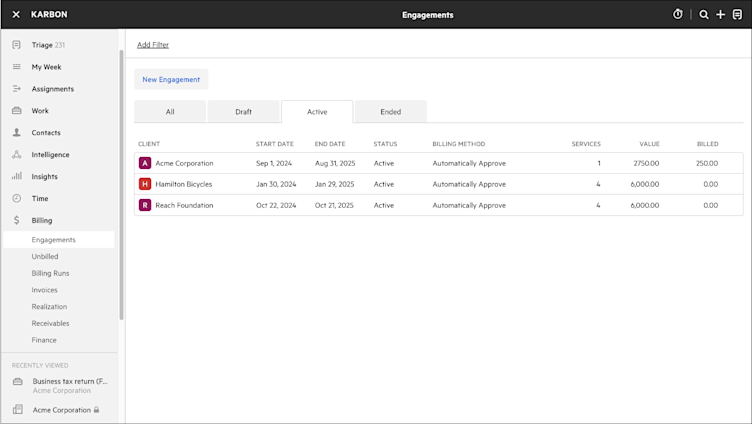The height and width of the screenshot is (424, 752).
Task: Click the Acme Corporation 'A' avatar
Action: coord(145,163)
